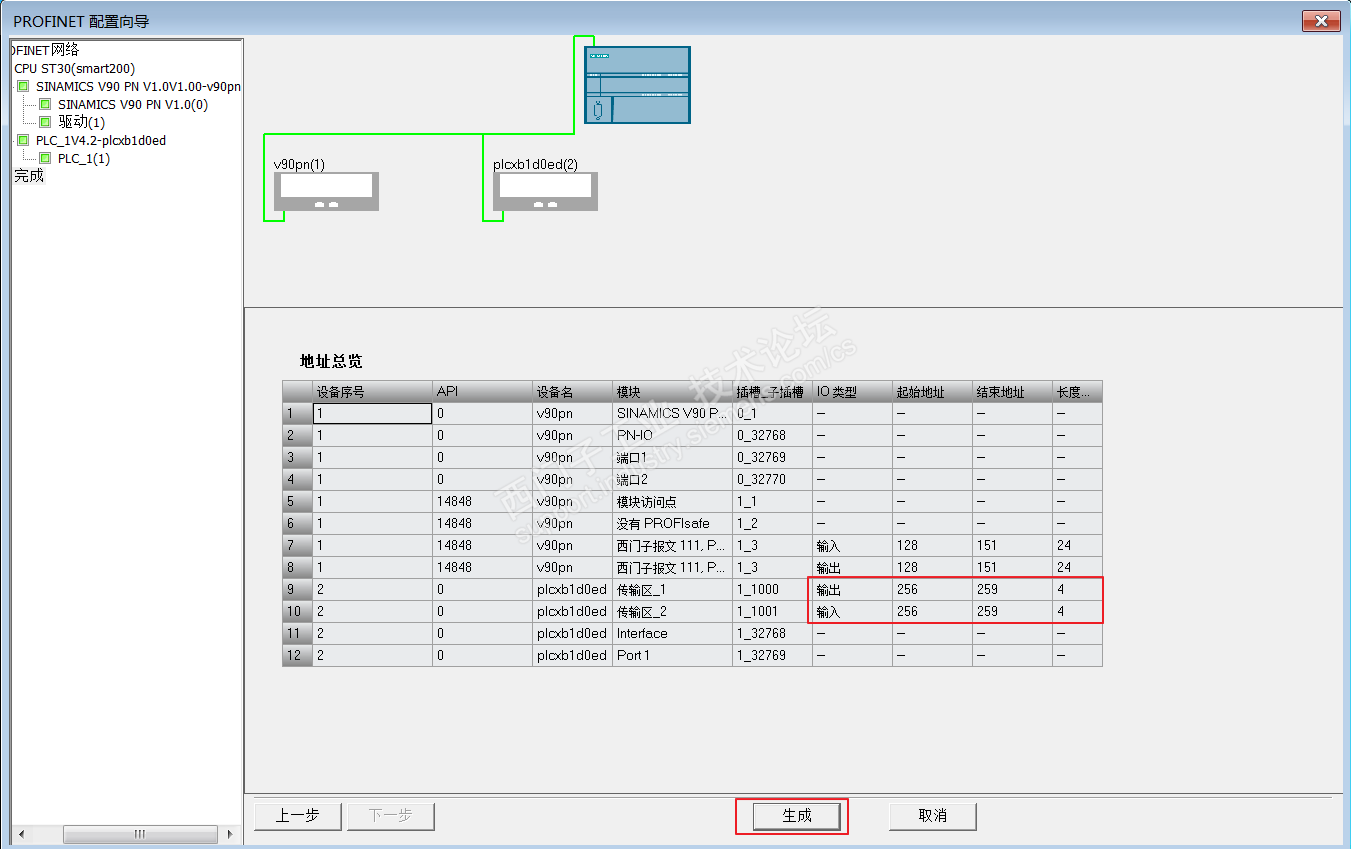Screen dimensions: 1351x849
Task: Select the PLC_1(1) tree node label
Action: coord(84,158)
